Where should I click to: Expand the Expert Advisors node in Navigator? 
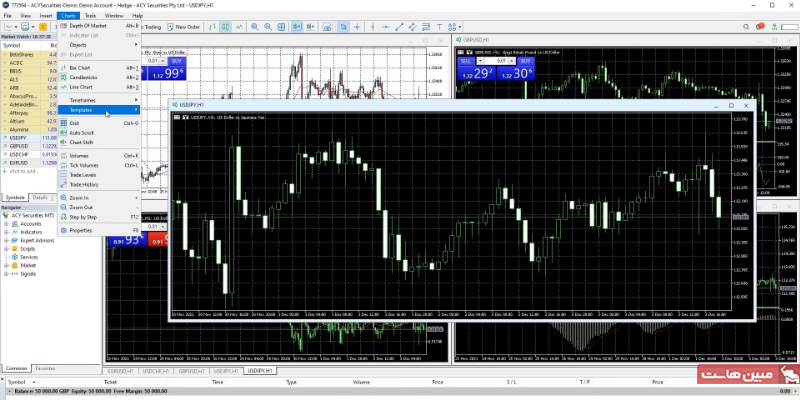pos(7,240)
